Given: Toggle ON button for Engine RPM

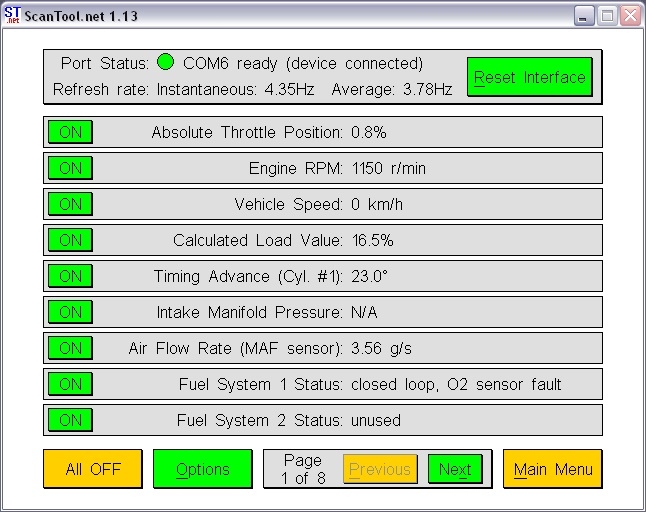Looking at the screenshot, I should click(70, 168).
